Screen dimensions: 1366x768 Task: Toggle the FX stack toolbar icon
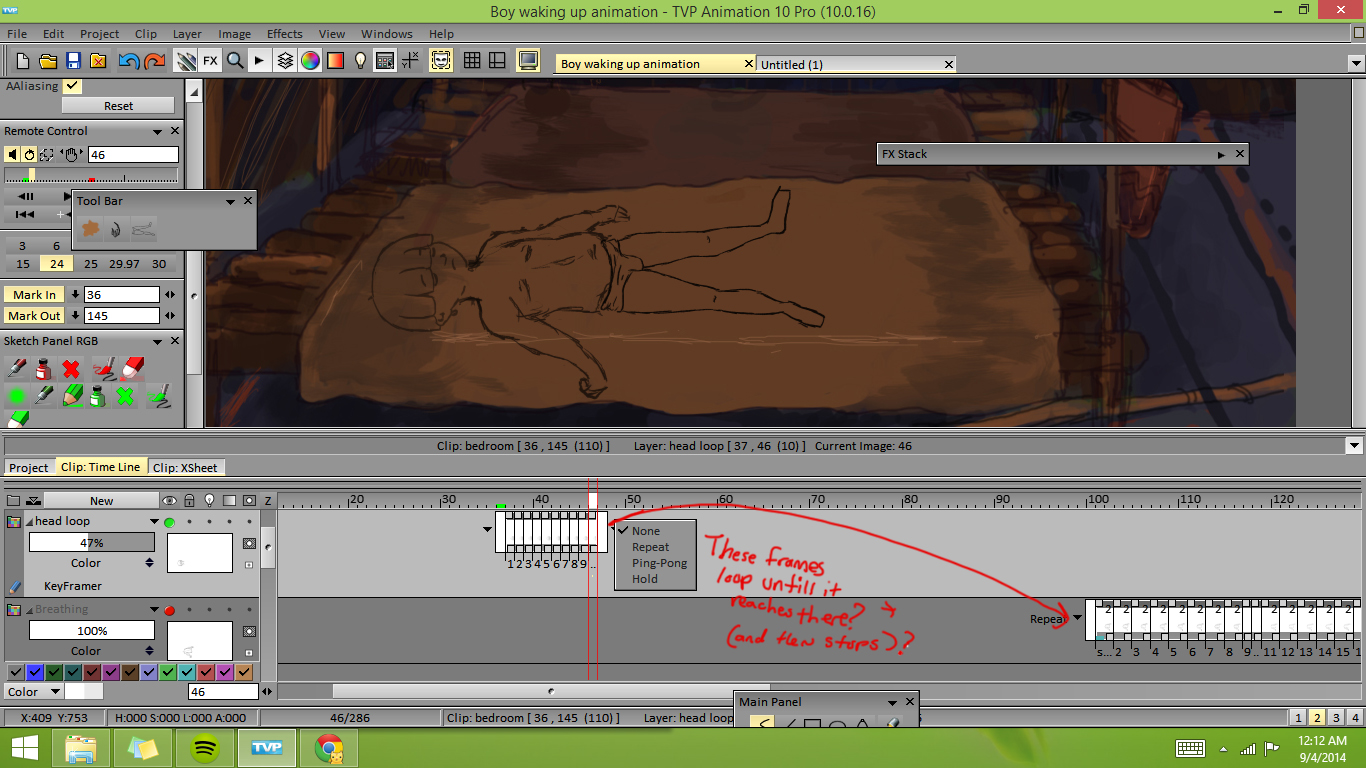pos(210,61)
